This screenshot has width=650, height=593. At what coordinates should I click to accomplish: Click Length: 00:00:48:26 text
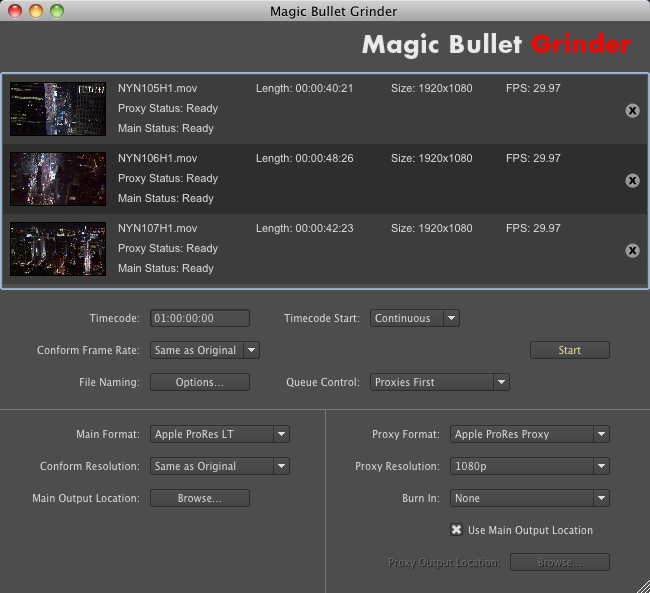point(305,158)
